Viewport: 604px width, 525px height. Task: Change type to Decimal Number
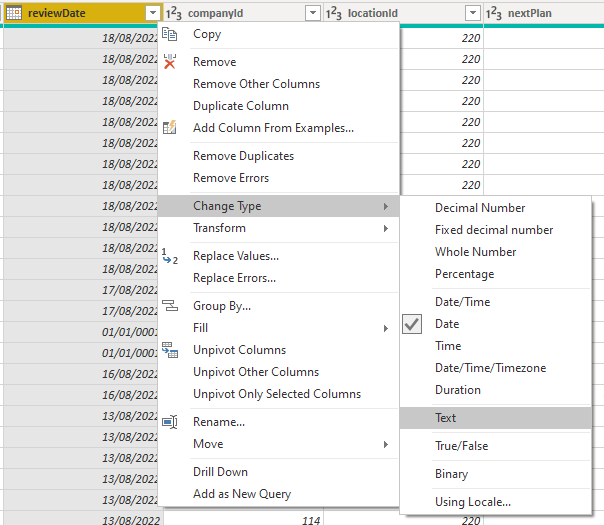pos(495,208)
